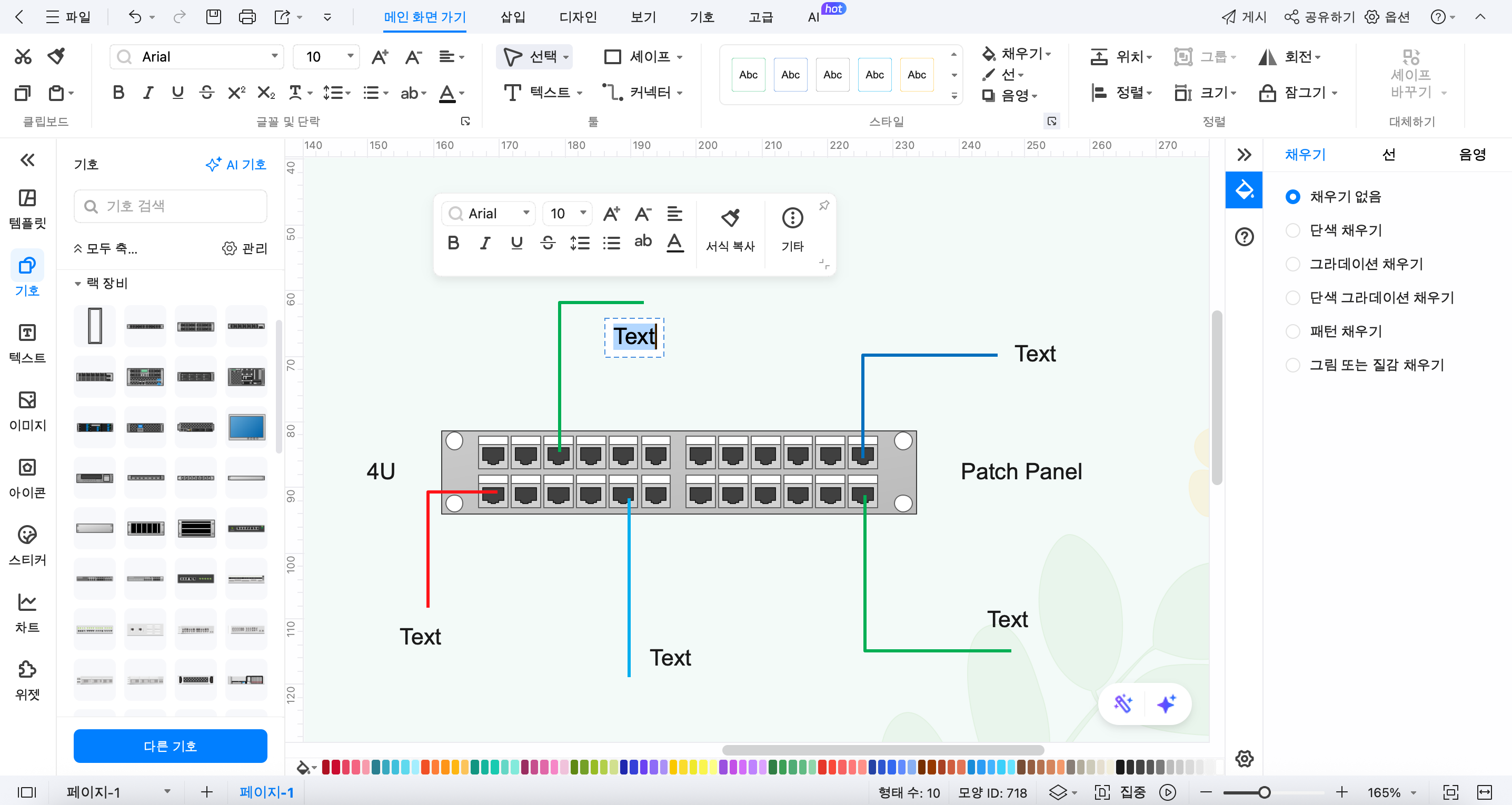1512x805 pixels.
Task: Click the save icon in top bar
Action: pos(214,17)
